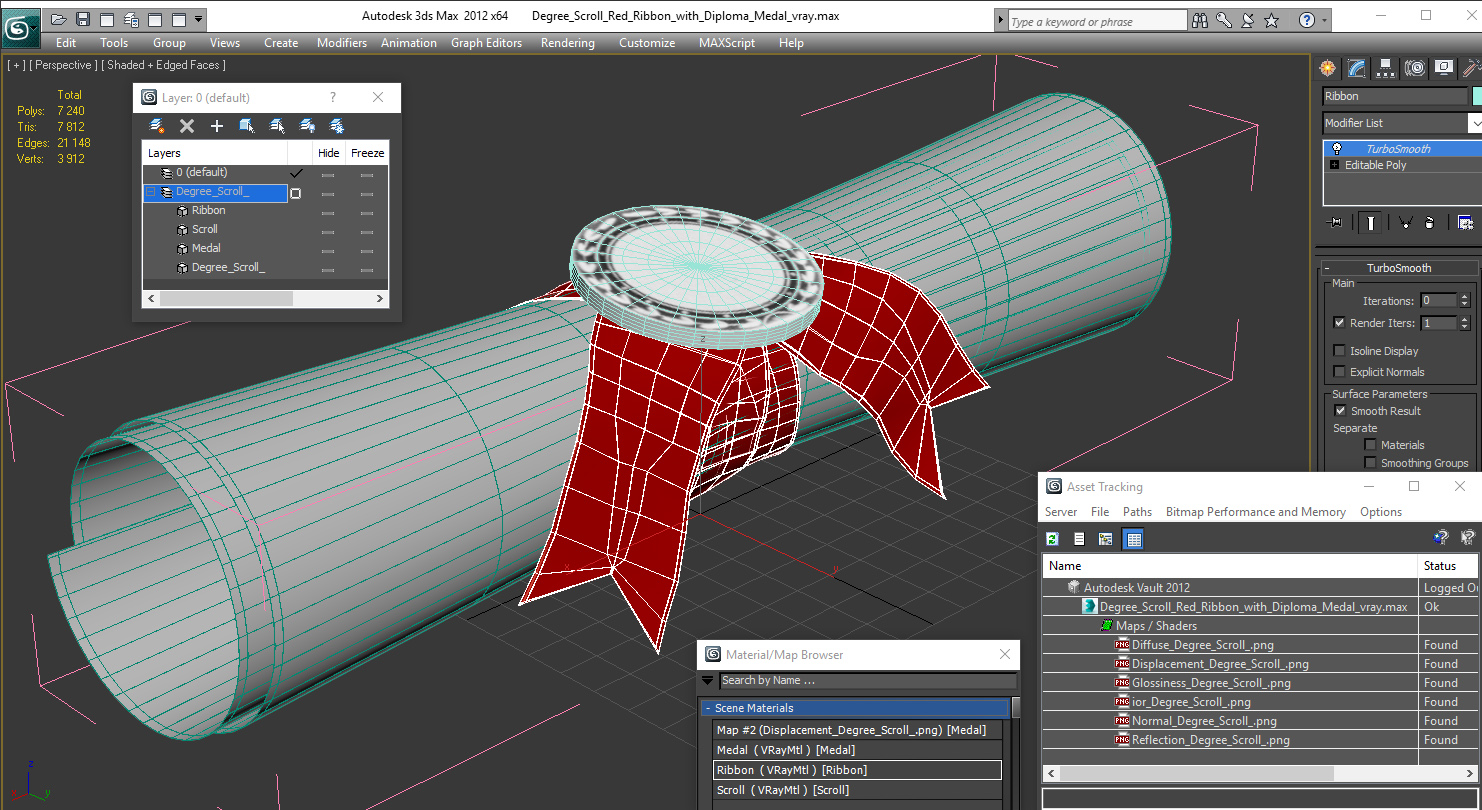Open the Graph Editors menu
This screenshot has width=1482, height=810.
pyautogui.click(x=486, y=43)
